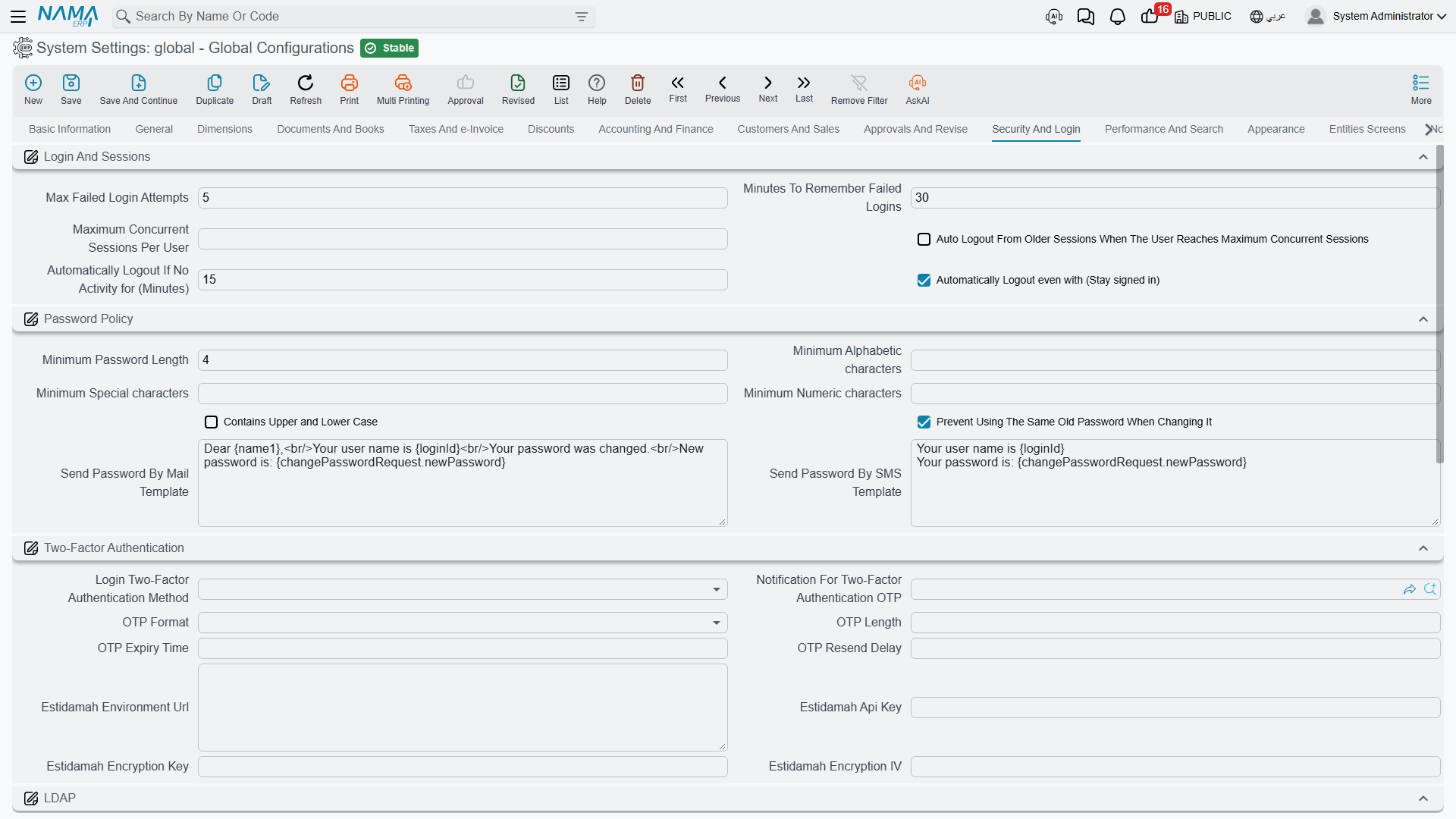
Task: Open the More actions menu
Action: coord(1421,89)
